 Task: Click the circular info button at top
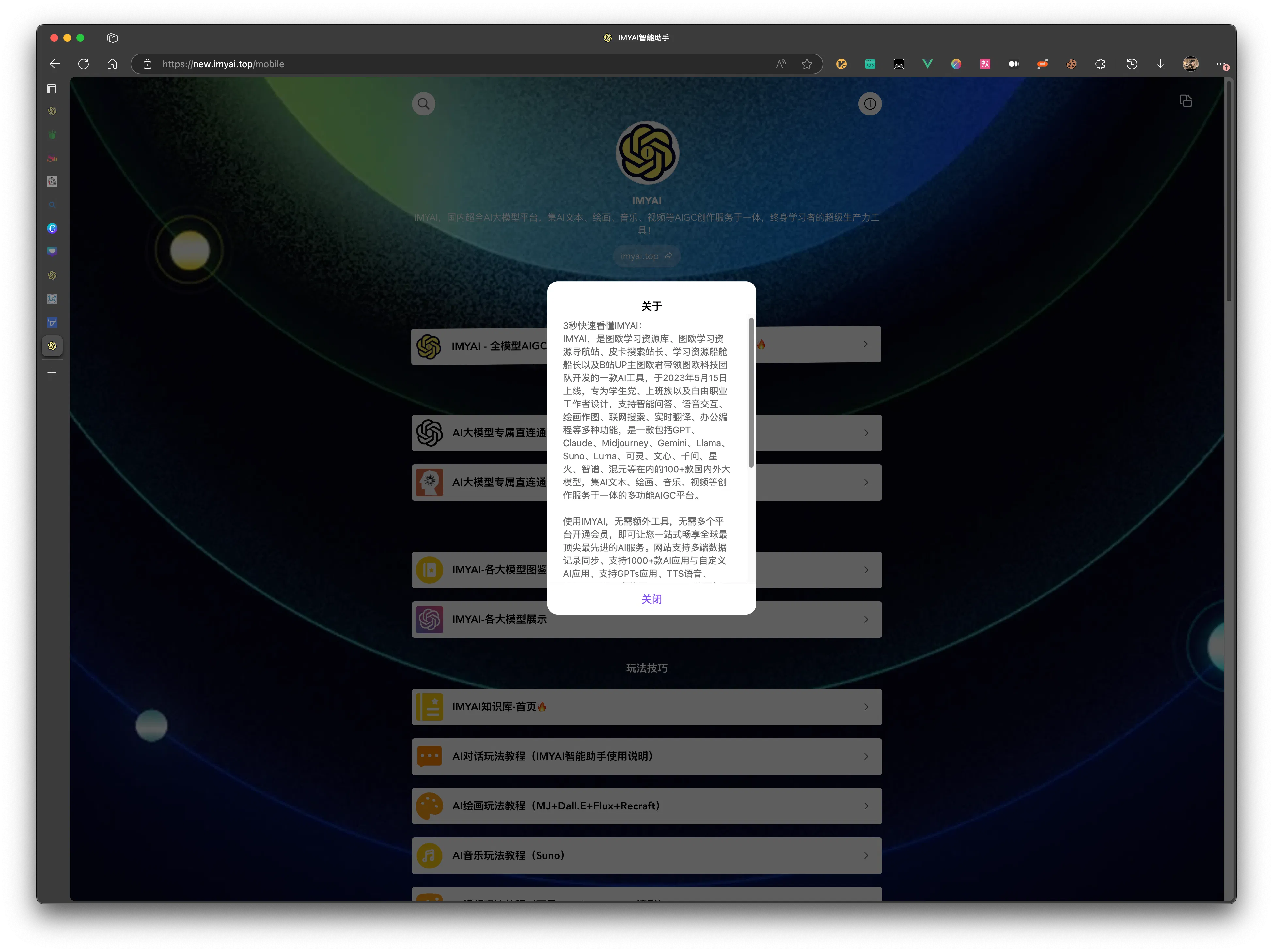pyautogui.click(x=870, y=103)
